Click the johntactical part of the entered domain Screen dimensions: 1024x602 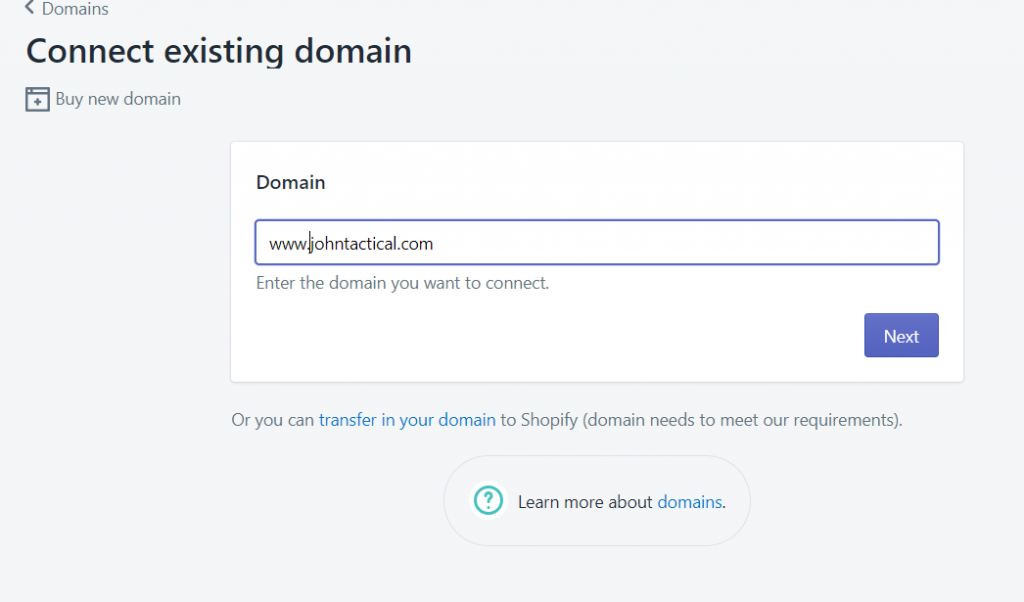point(353,244)
